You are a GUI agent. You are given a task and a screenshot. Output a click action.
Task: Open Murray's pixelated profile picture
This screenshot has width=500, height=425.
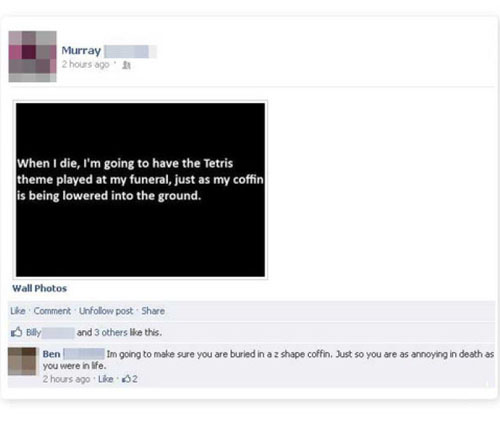pos(32,56)
